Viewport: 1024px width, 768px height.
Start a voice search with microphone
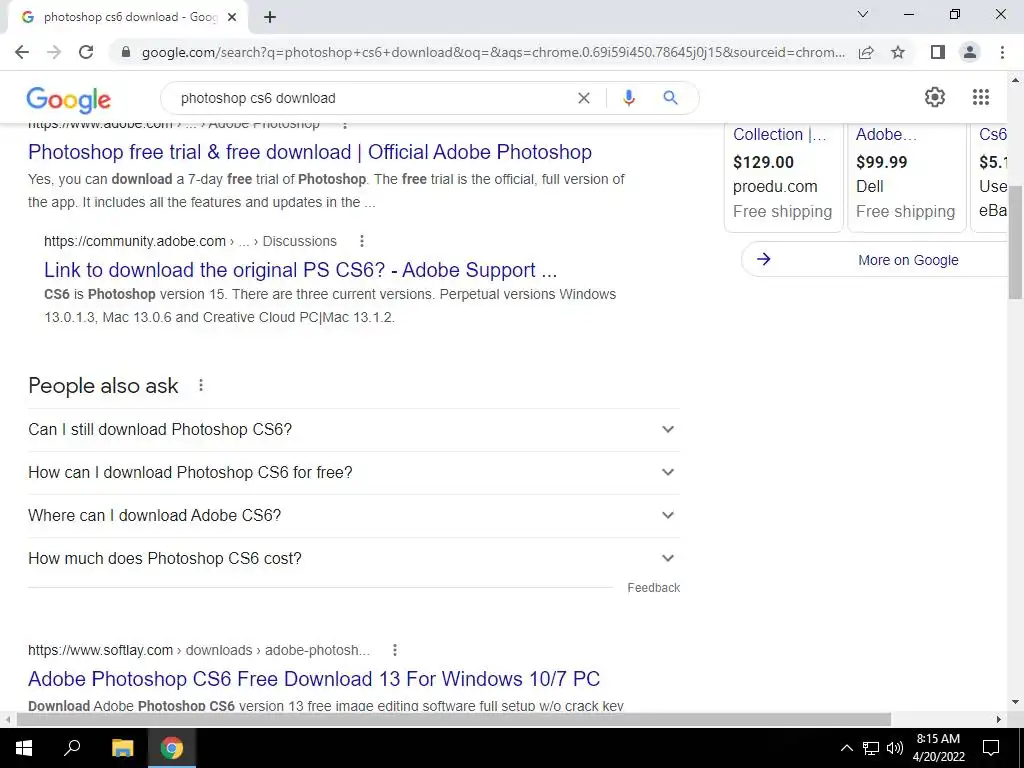pos(629,98)
